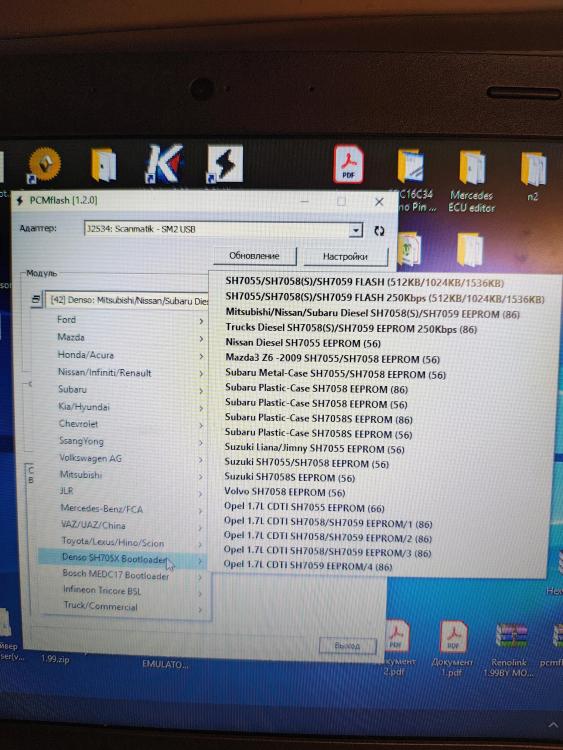This screenshot has width=563, height=750.
Task: Open the K-logo desktop shortcut
Action: click(164, 164)
